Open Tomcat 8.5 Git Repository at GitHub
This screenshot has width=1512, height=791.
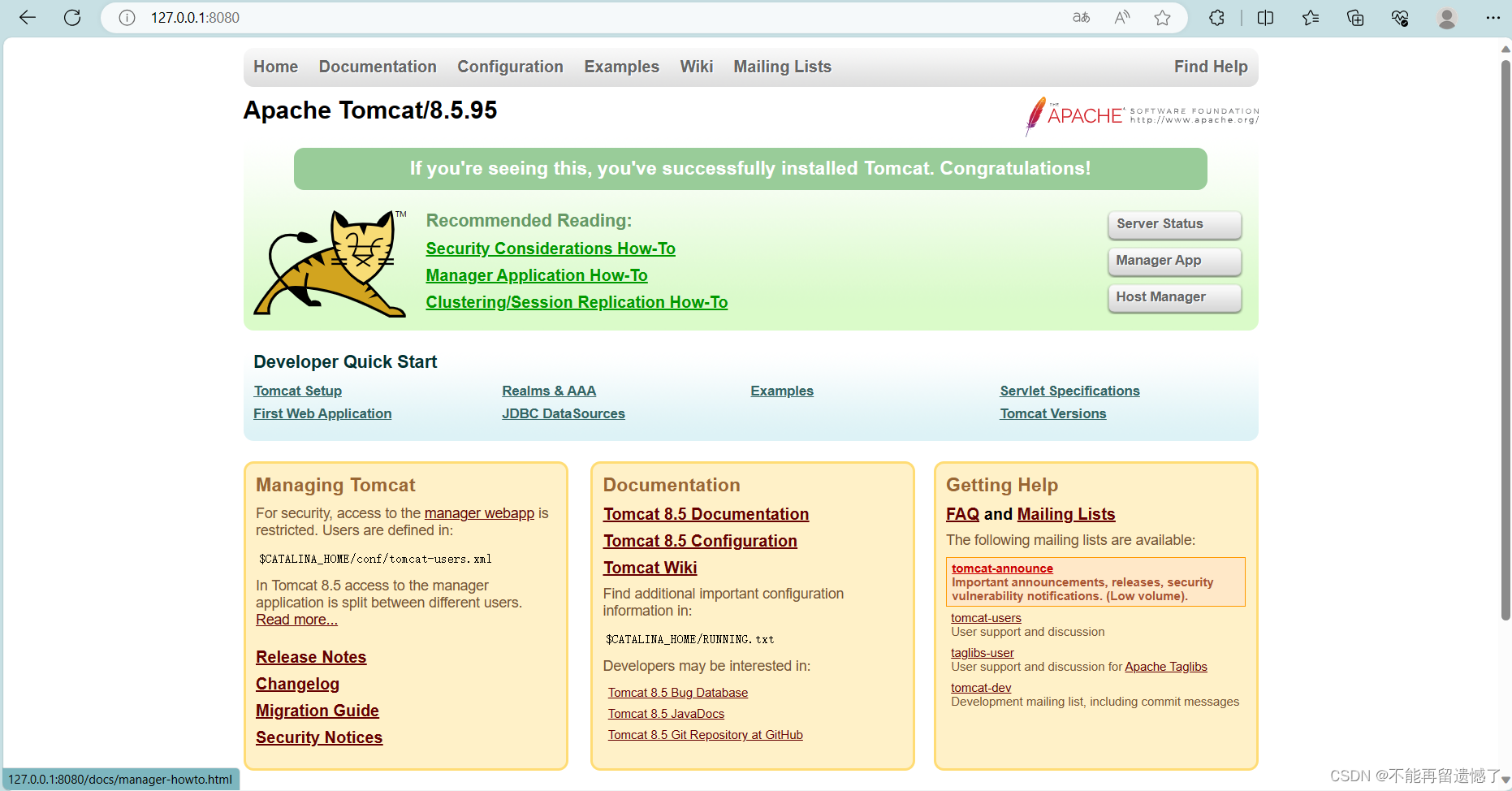[705, 735]
